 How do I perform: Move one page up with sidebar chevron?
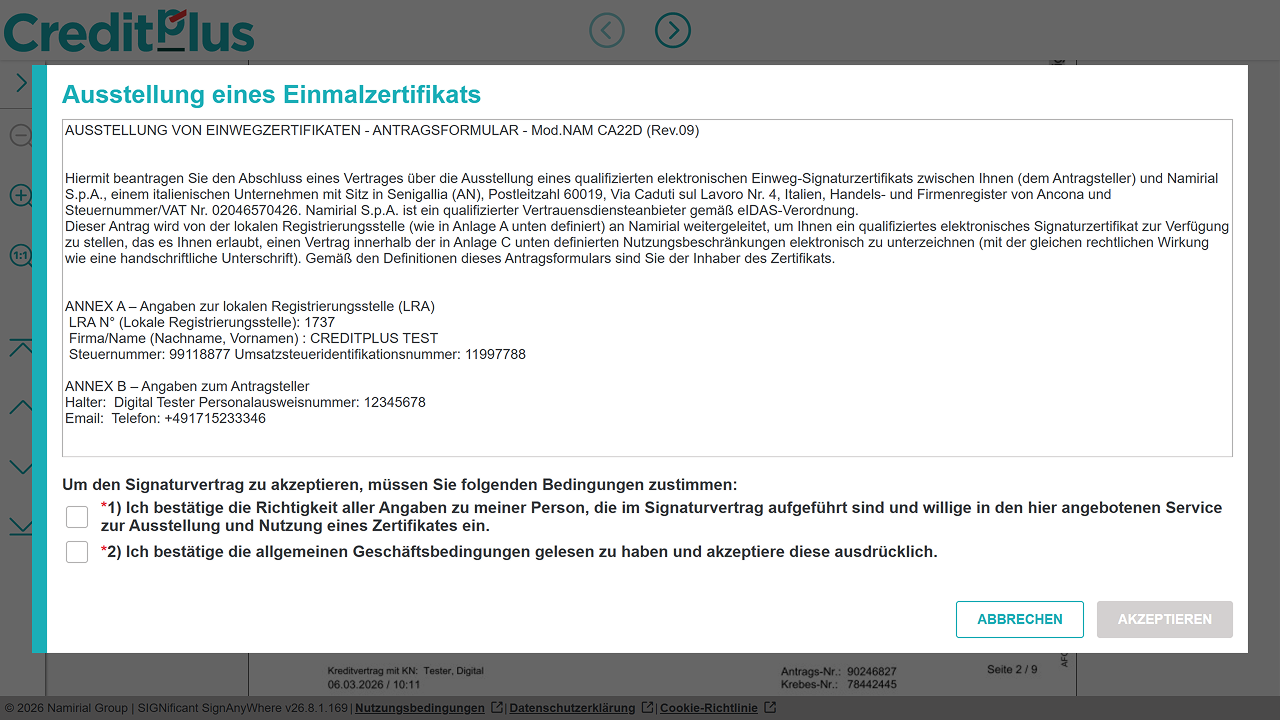(21, 407)
